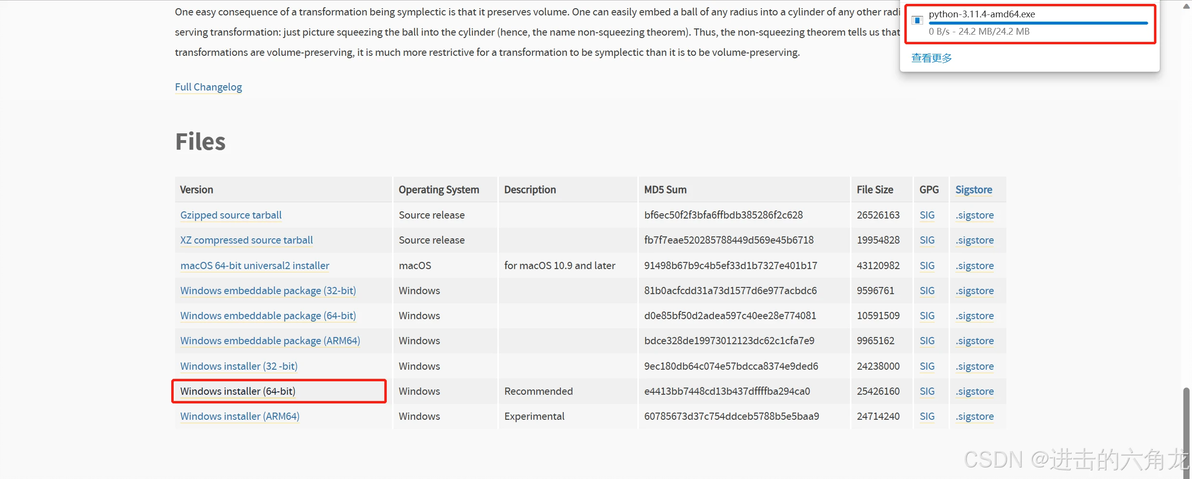
Task: Pick the Windows installer (ARM64) link
Action: point(239,416)
